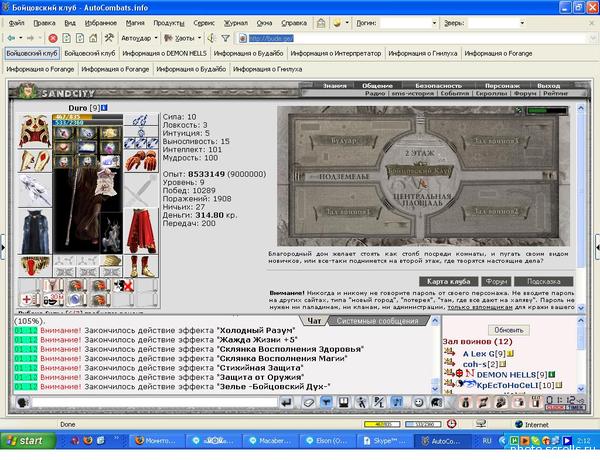Click the Firefox quick launch icon
Screen dimensions: 600x460
88,440
